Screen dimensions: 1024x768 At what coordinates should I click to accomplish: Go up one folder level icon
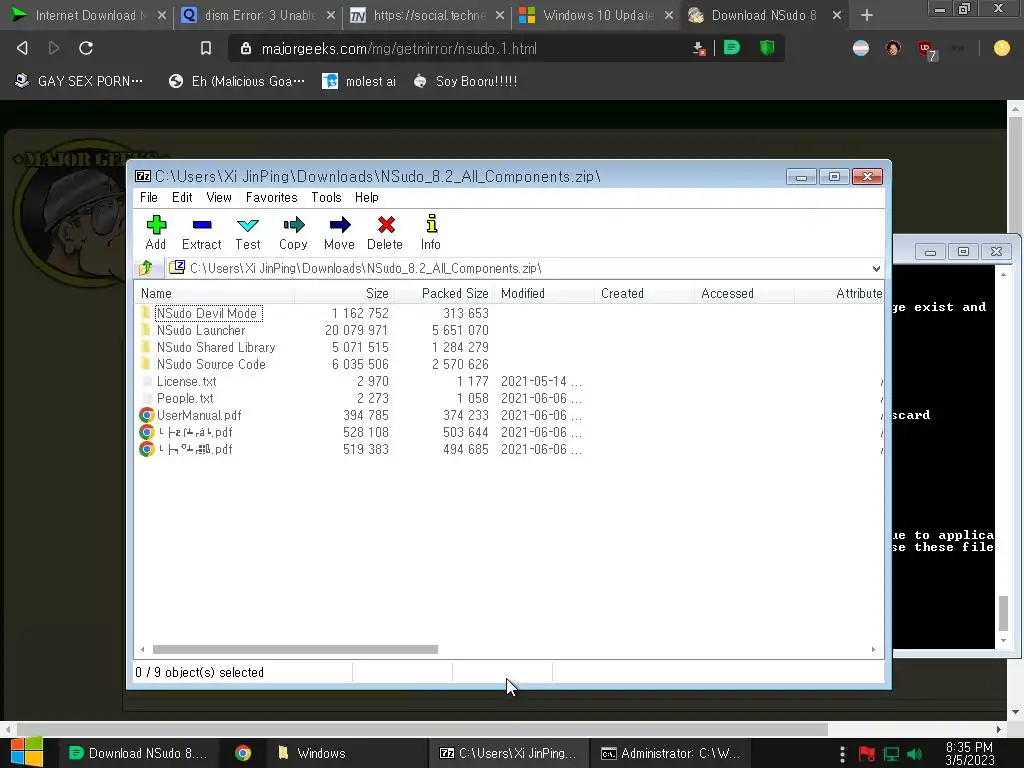pyautogui.click(x=146, y=268)
